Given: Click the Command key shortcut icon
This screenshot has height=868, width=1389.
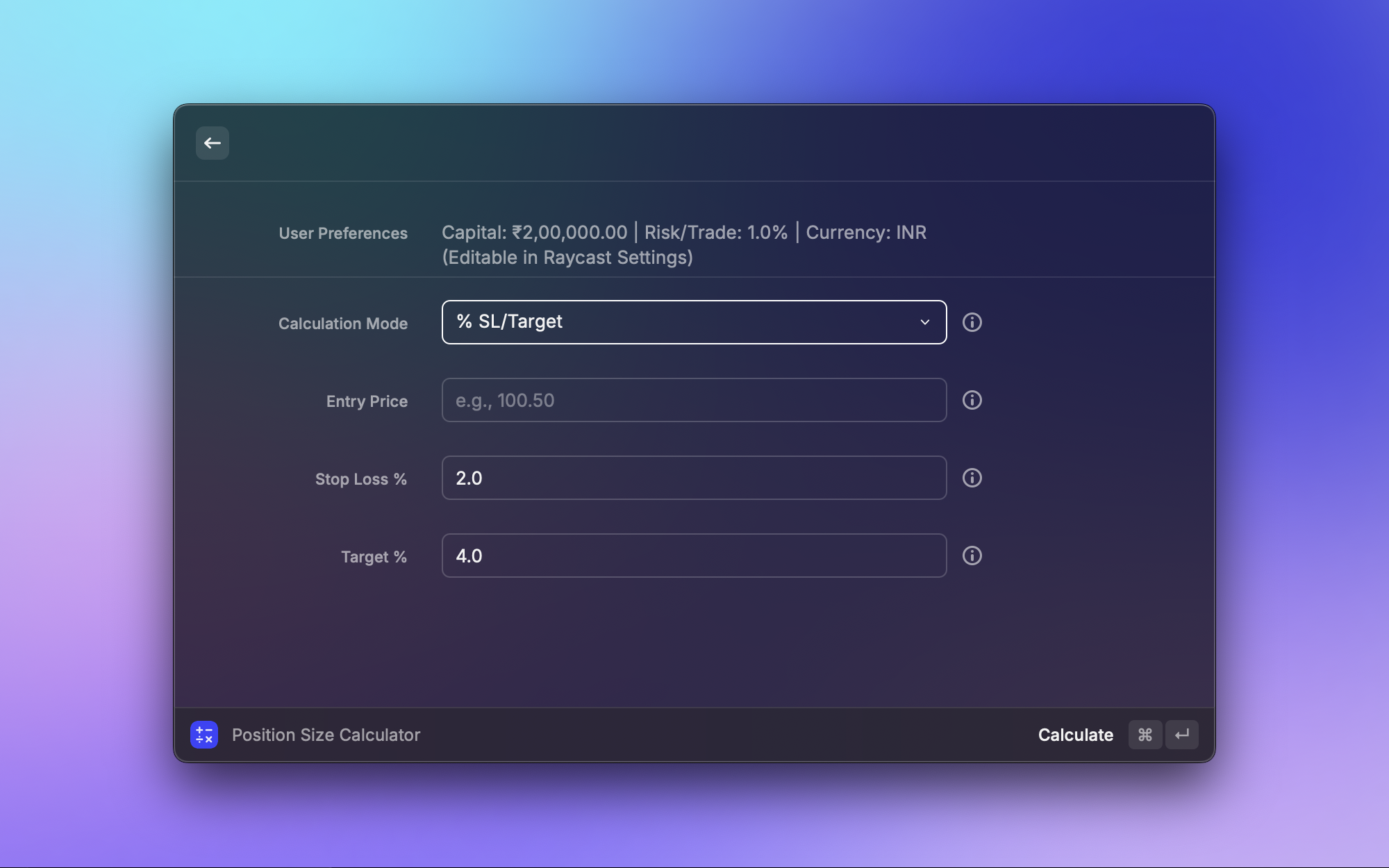Looking at the screenshot, I should pyautogui.click(x=1145, y=735).
